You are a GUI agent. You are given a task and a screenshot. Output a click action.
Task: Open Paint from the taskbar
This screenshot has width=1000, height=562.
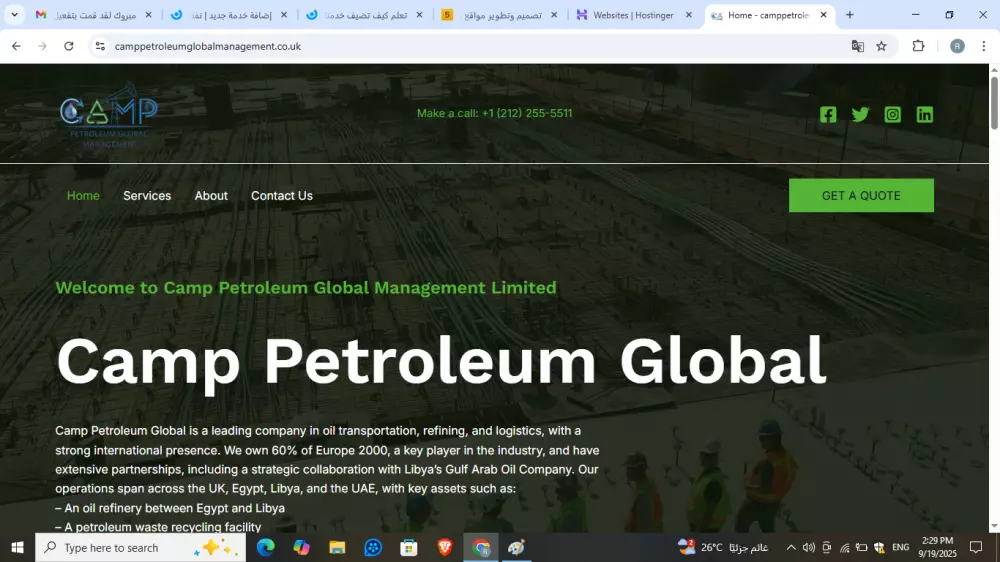click(516, 547)
